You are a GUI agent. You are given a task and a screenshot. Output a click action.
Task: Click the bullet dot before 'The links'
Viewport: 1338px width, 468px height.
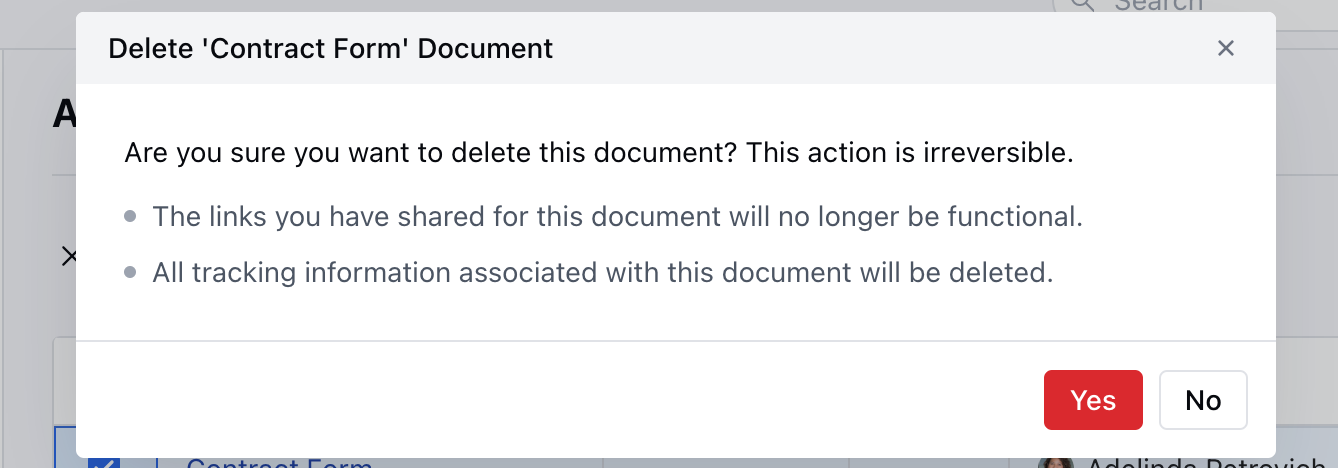(130, 216)
